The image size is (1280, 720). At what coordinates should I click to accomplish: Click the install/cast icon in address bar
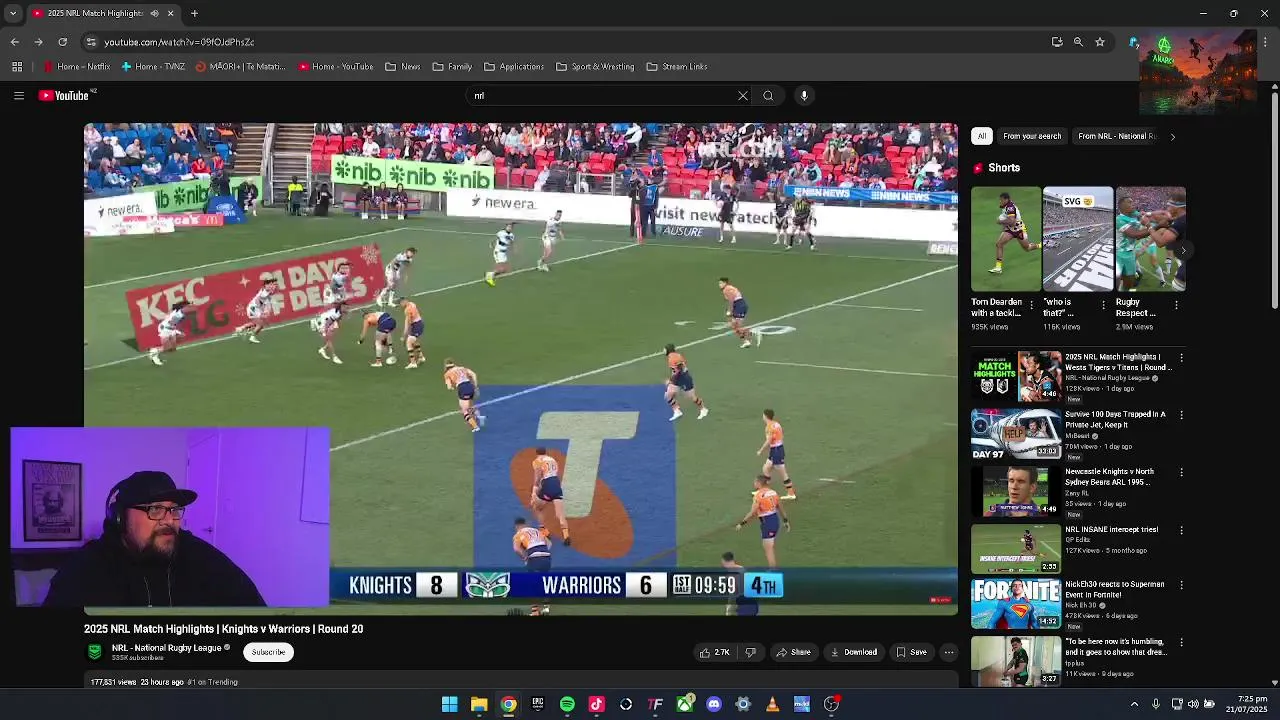click(1057, 42)
